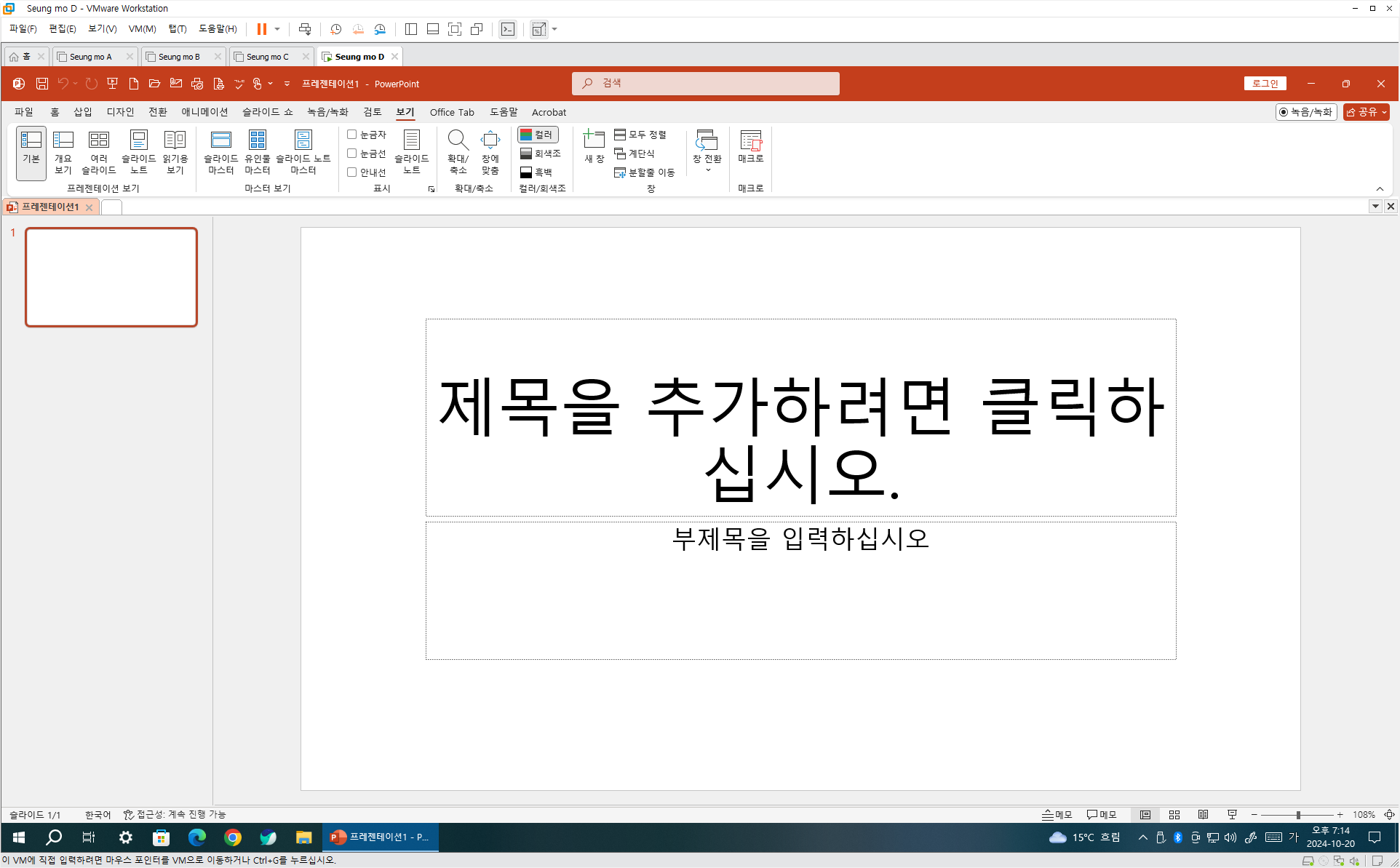Screen dimensions: 1400x868
Task: Click the zoom slider in status bar
Action: click(1298, 815)
